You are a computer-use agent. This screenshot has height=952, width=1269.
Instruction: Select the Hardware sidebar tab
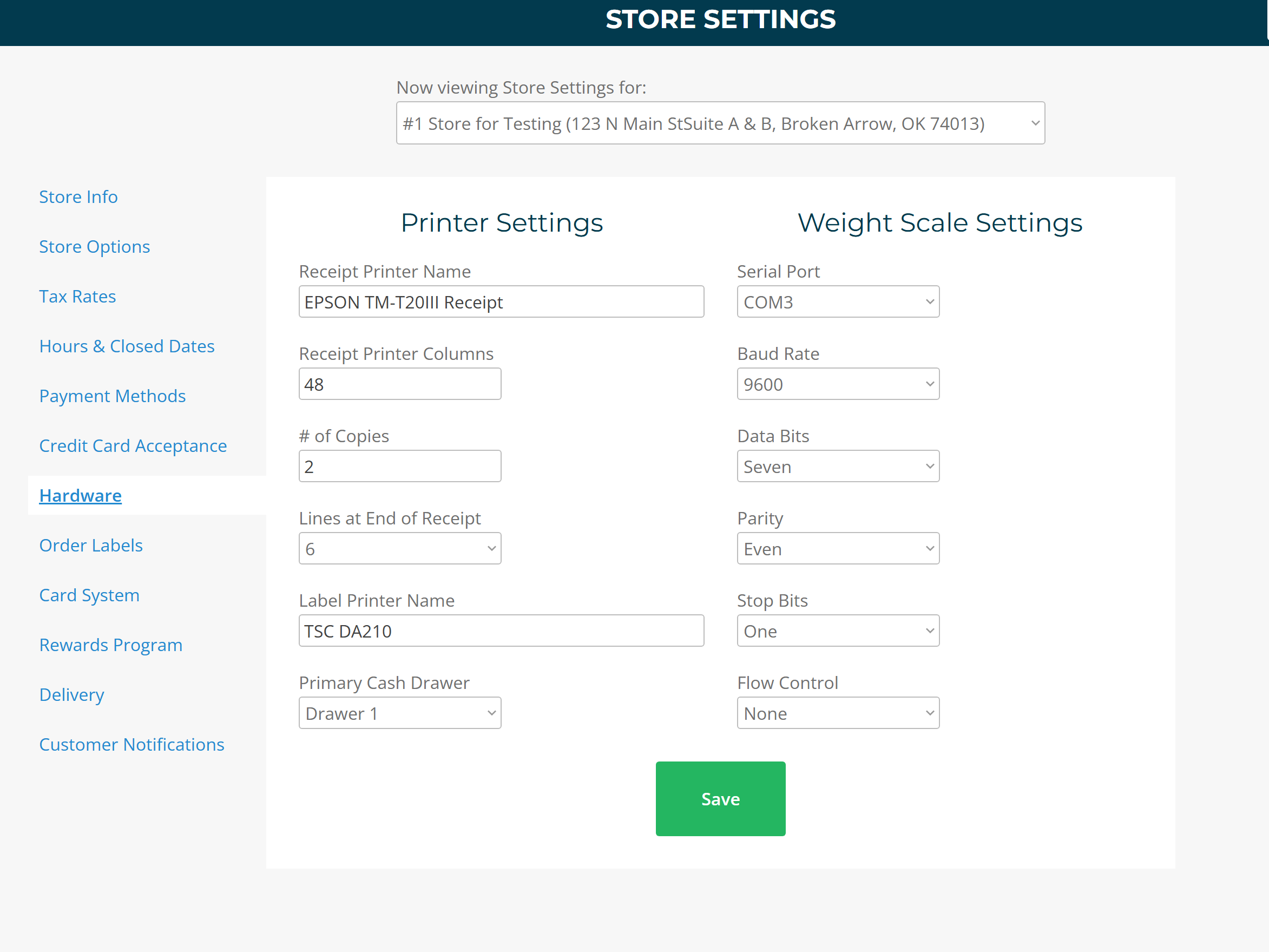(80, 496)
